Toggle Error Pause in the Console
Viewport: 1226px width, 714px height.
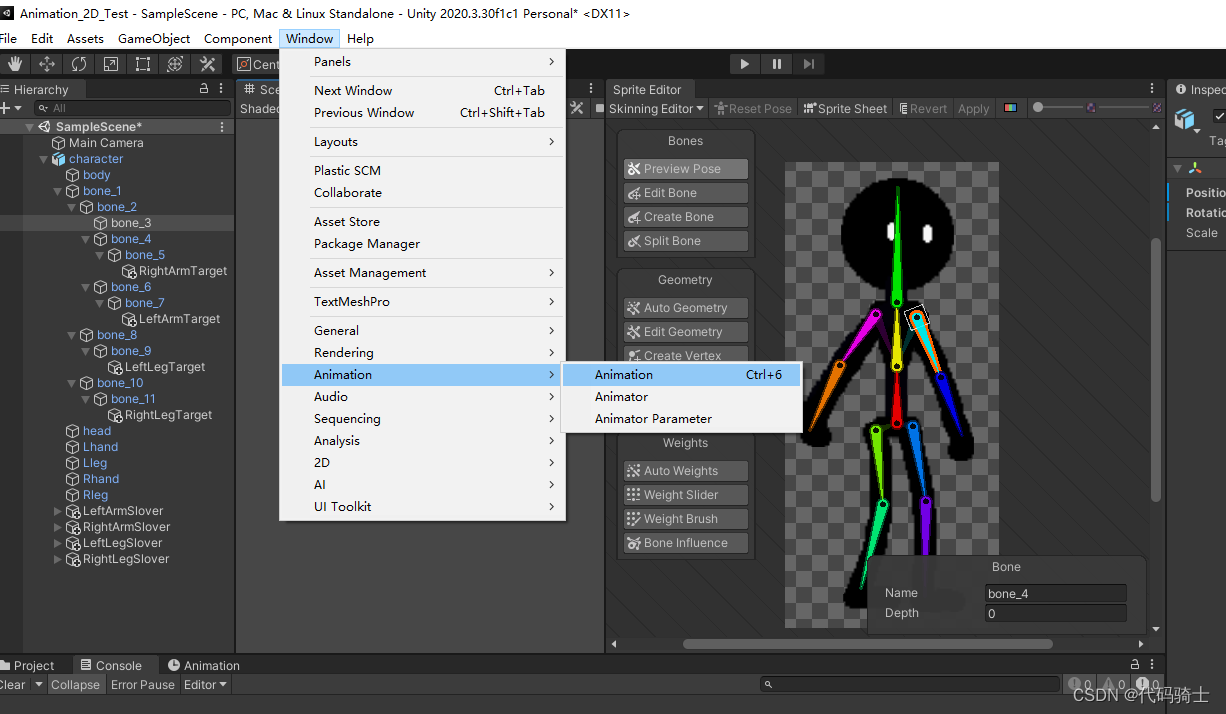pos(143,685)
